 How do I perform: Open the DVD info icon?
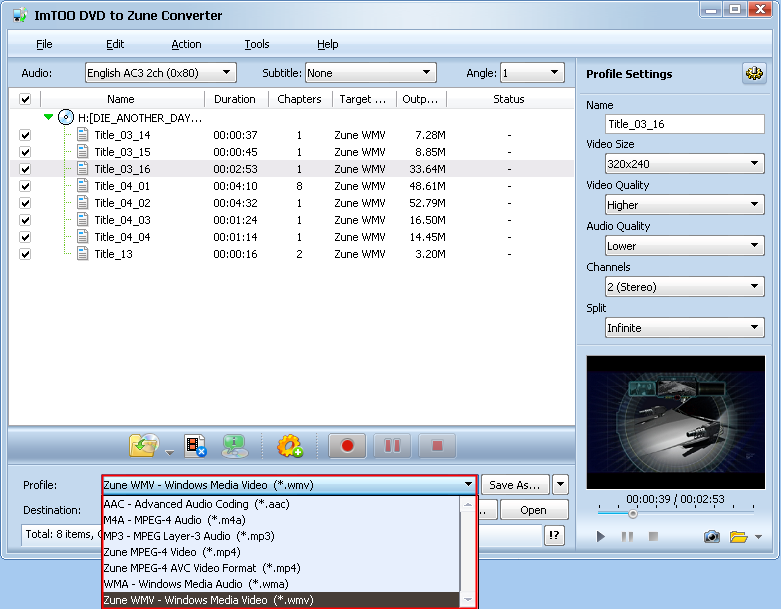pyautogui.click(x=235, y=445)
